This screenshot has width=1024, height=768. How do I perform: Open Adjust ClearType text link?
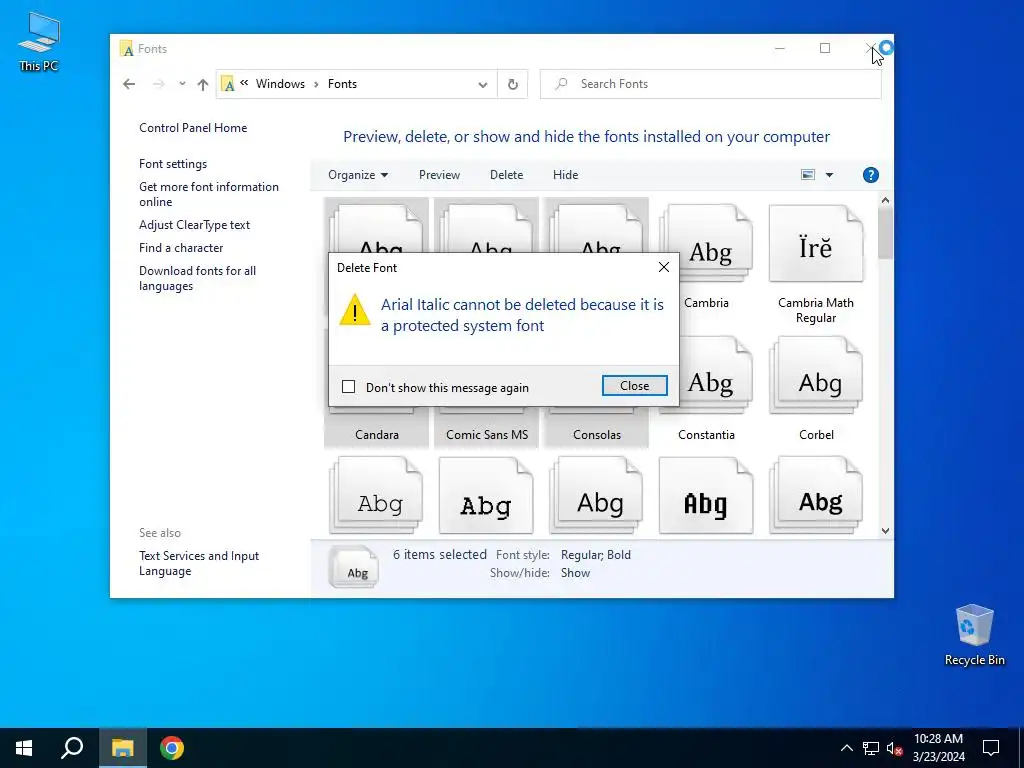pos(195,225)
